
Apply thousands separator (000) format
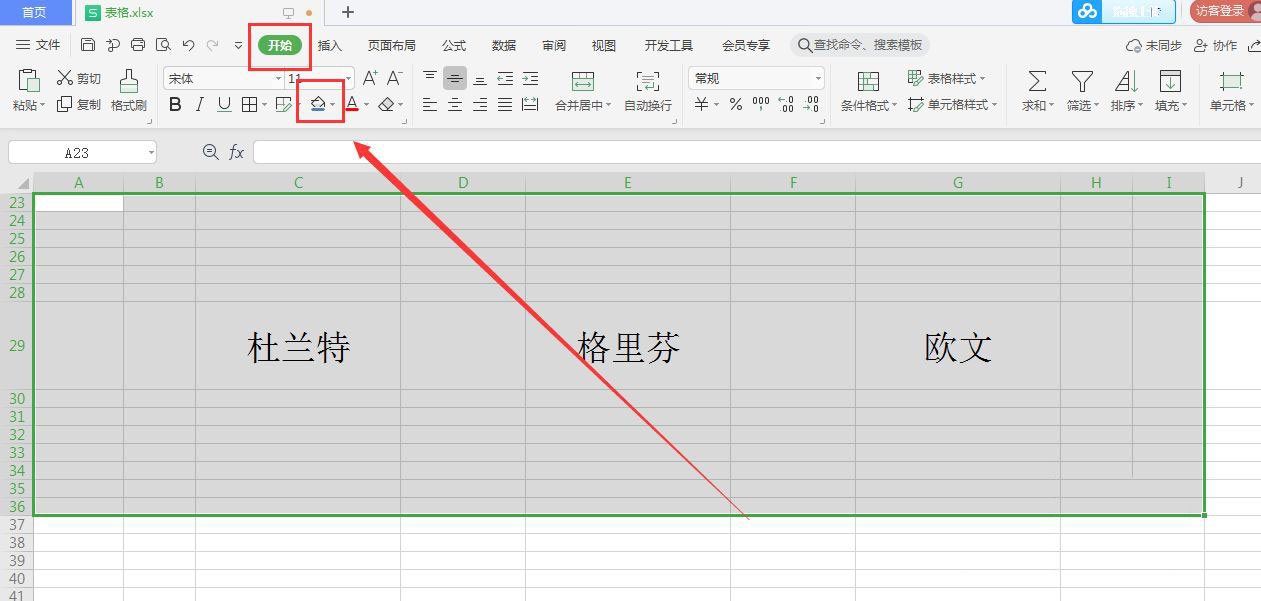761,104
